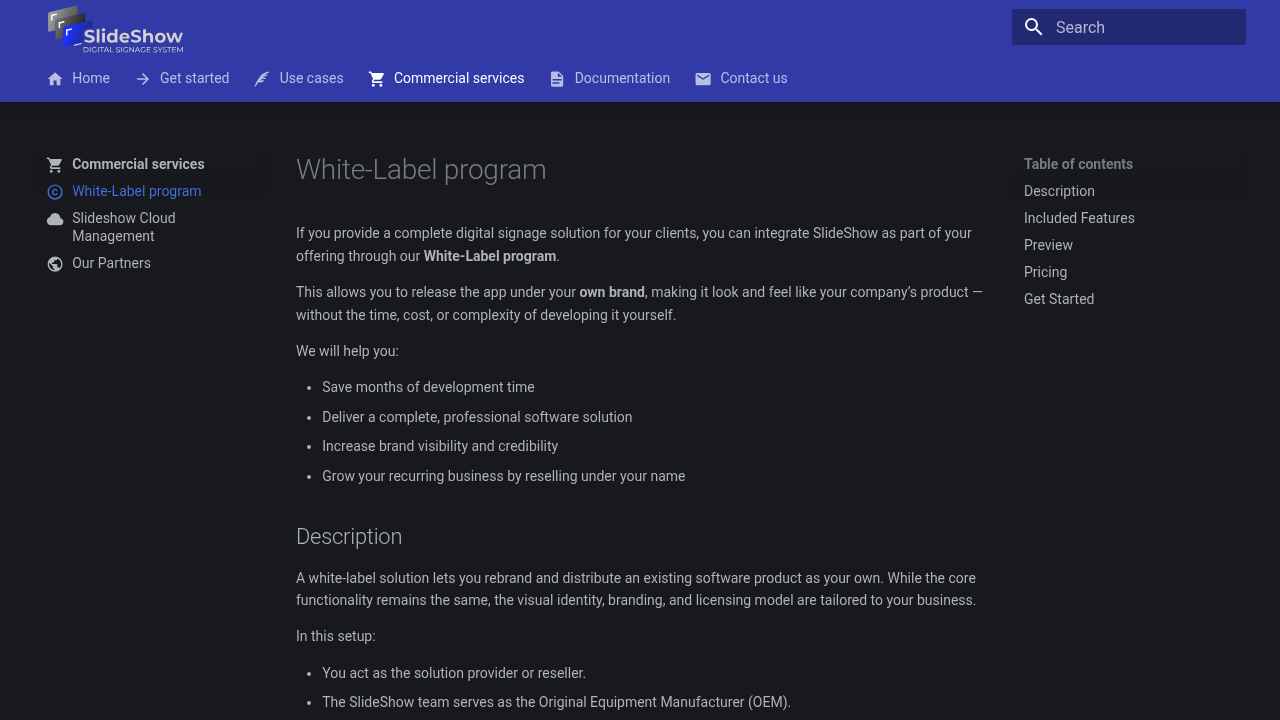Jump to the Pricing section
1280x720 pixels.
click(1045, 272)
